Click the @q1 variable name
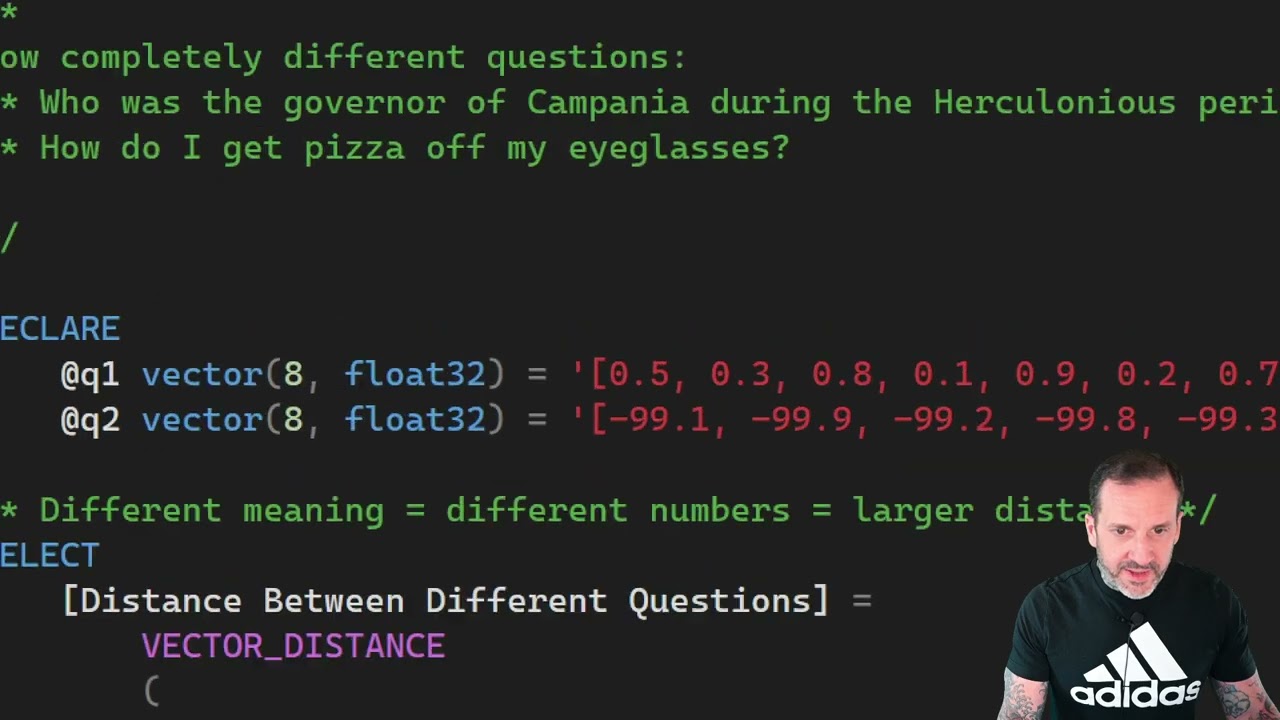This screenshot has height=720, width=1280. pos(90,374)
